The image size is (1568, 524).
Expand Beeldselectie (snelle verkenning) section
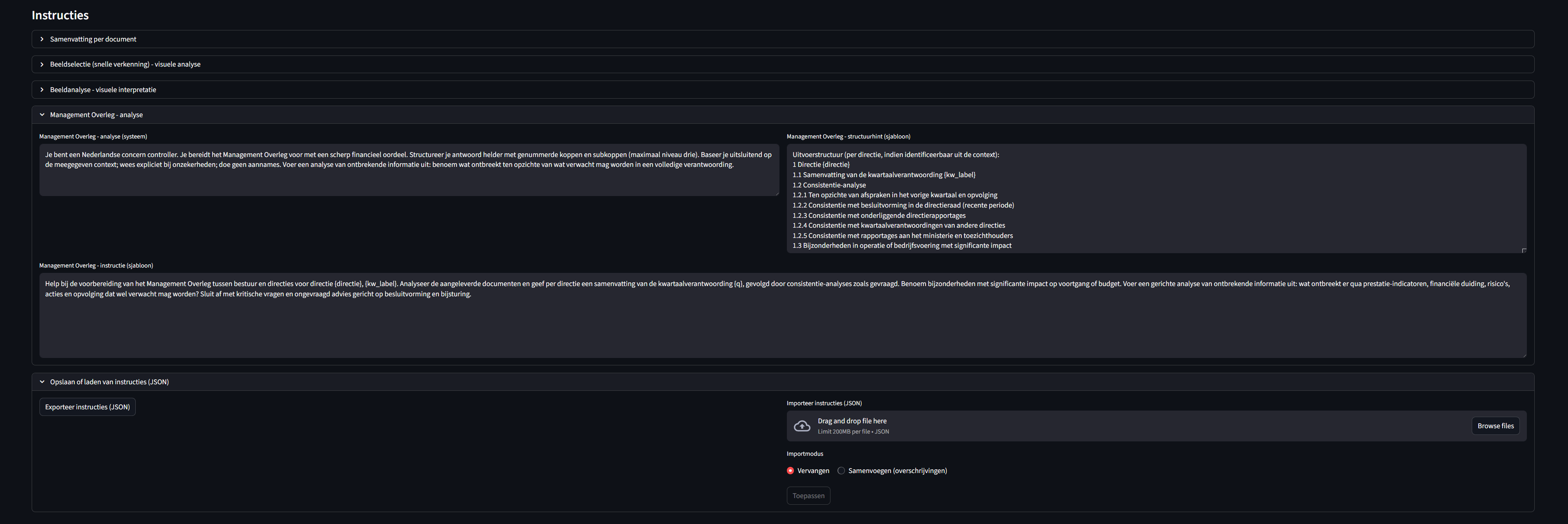[125, 65]
